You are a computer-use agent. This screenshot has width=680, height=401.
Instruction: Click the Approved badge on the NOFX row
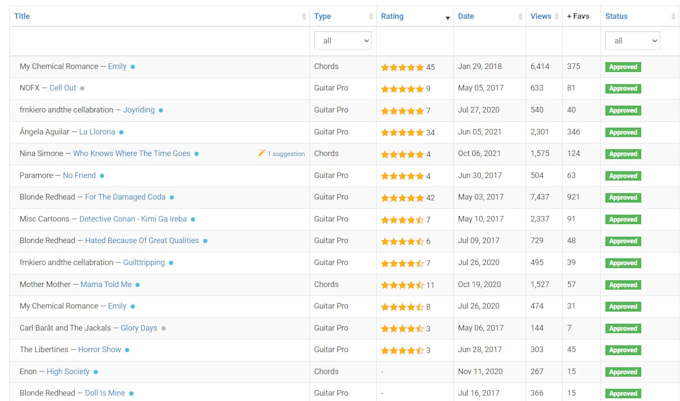(623, 88)
